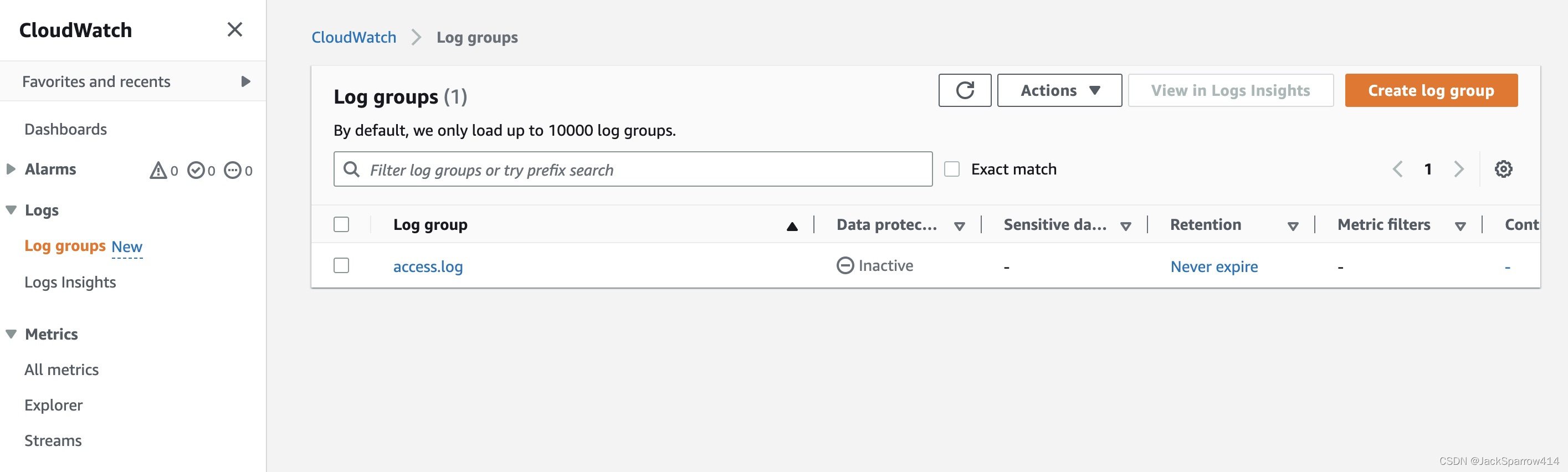This screenshot has width=1568, height=472.
Task: Click Create log group button
Action: 1431,90
